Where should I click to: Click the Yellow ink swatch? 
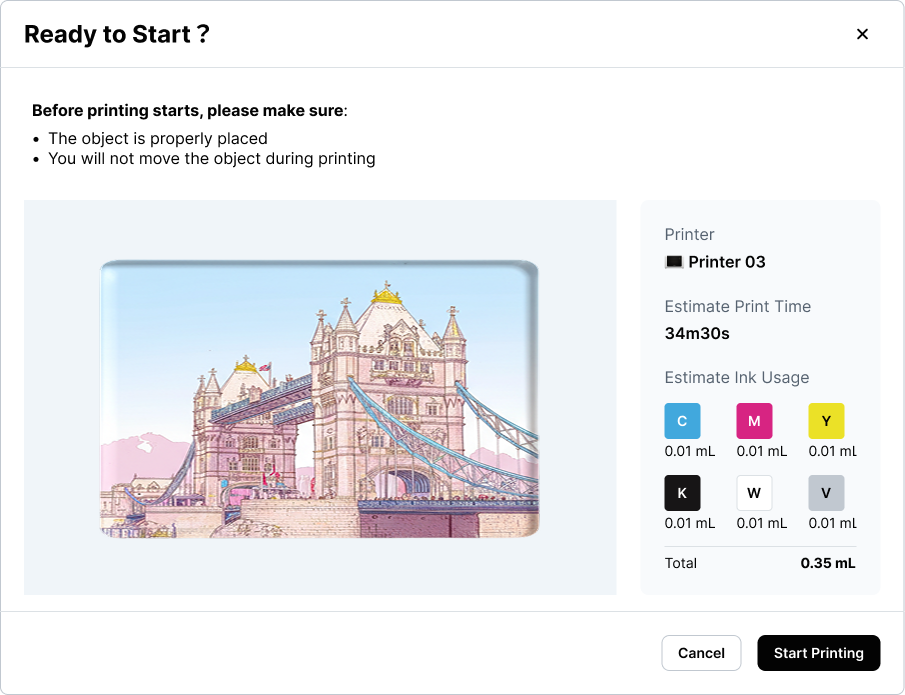826,421
